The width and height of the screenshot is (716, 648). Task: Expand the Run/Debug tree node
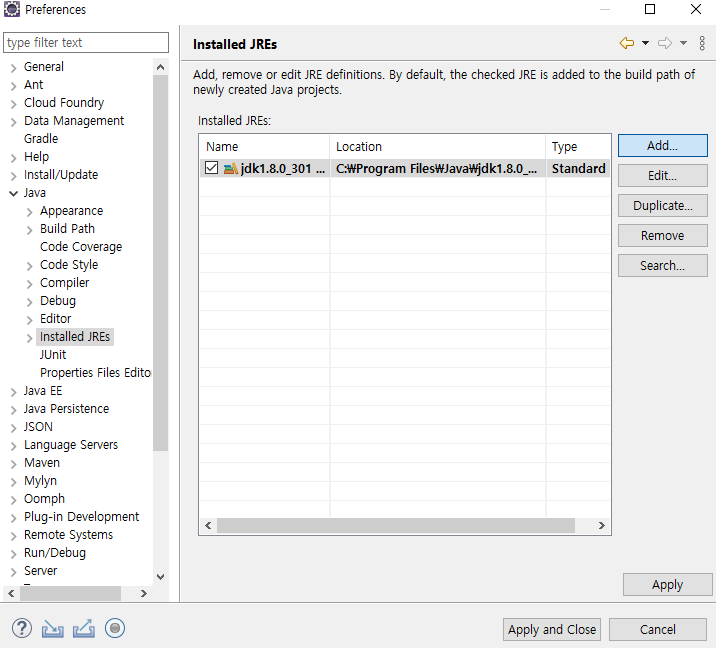(x=13, y=554)
